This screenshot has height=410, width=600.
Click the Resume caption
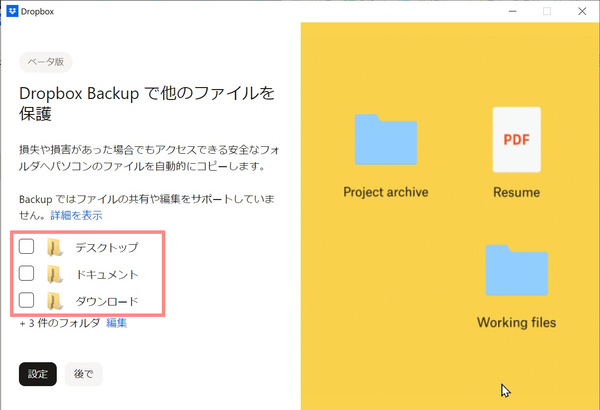[517, 192]
